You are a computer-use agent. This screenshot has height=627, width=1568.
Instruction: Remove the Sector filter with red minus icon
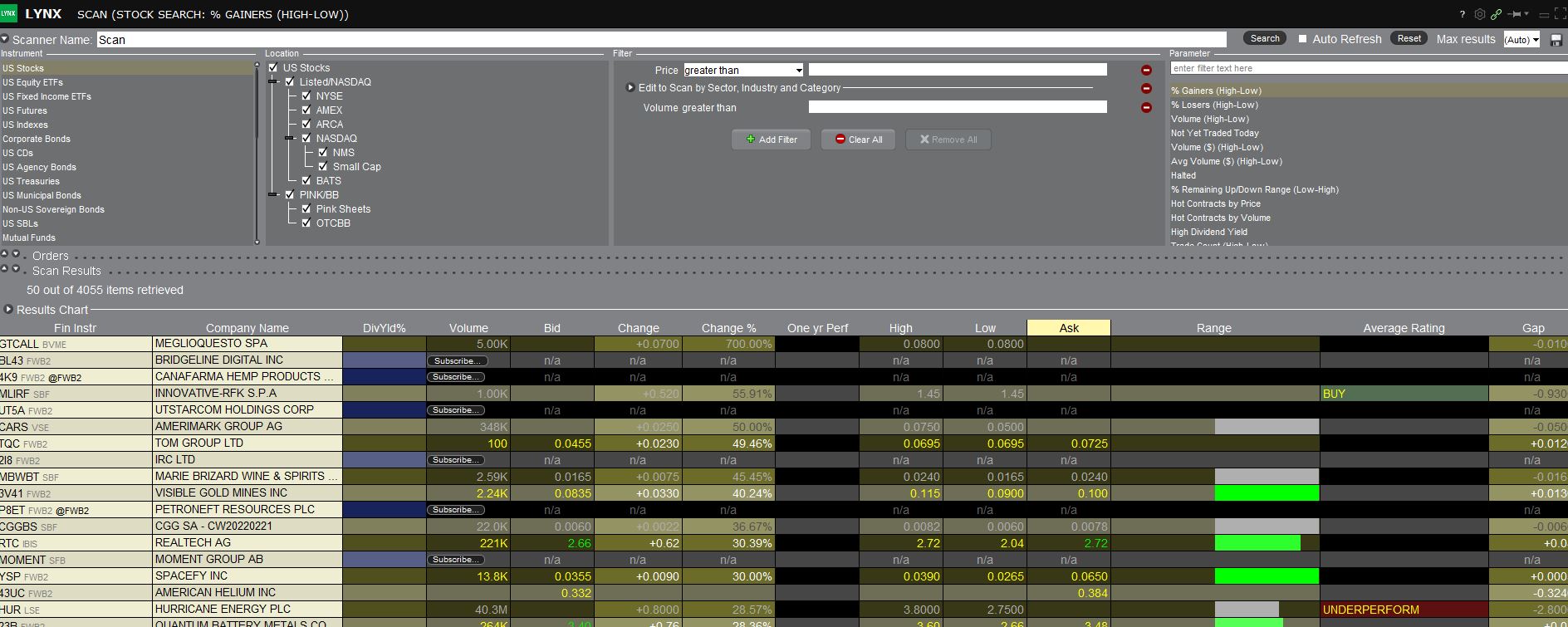tap(1146, 88)
